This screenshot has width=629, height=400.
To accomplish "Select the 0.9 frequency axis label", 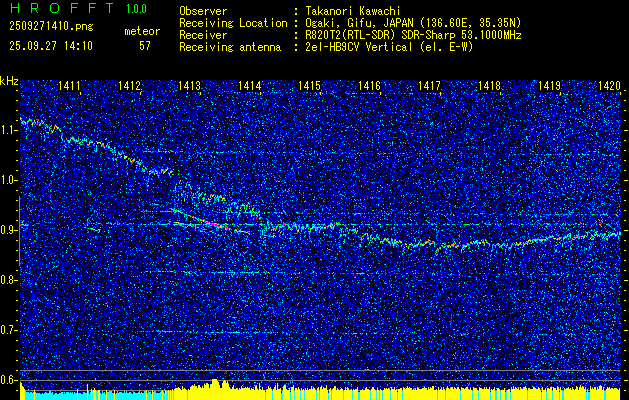I will [x=9, y=230].
